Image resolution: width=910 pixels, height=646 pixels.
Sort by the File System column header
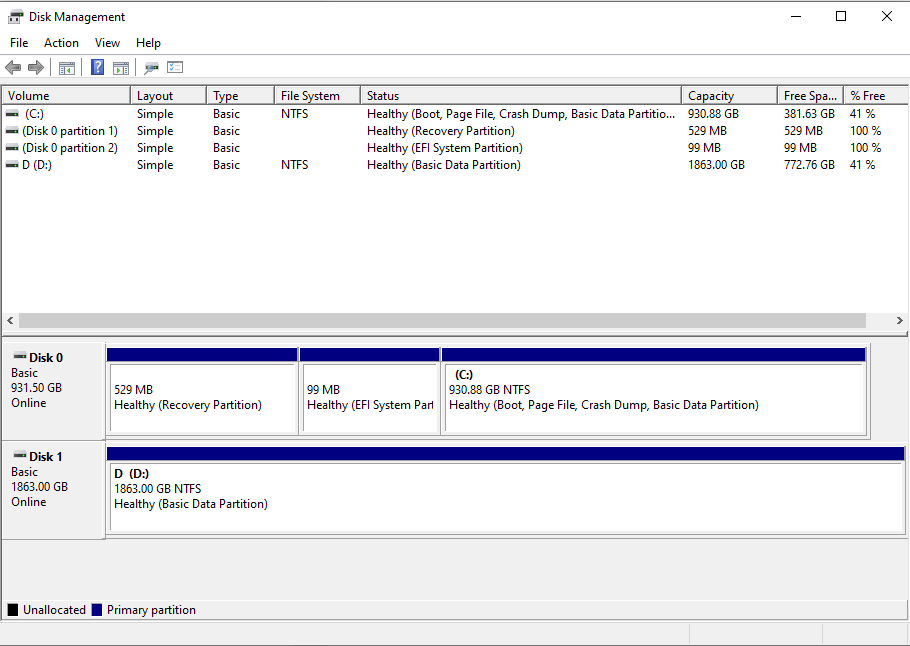pyautogui.click(x=317, y=96)
